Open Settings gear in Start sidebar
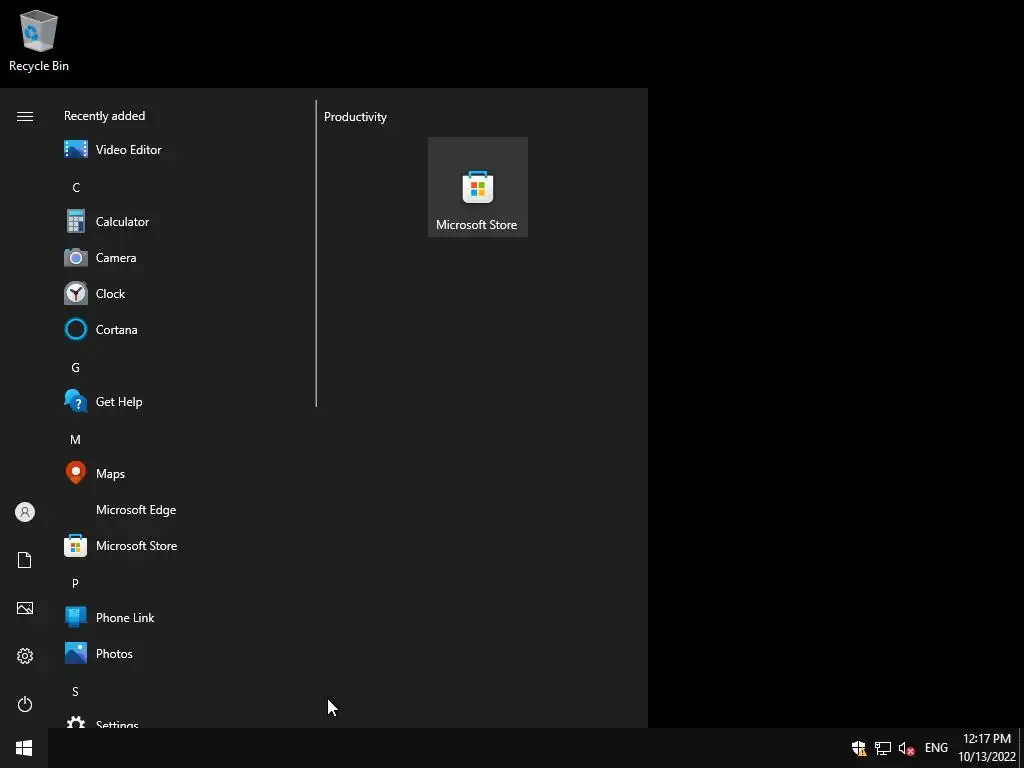1024x768 pixels. (x=25, y=656)
